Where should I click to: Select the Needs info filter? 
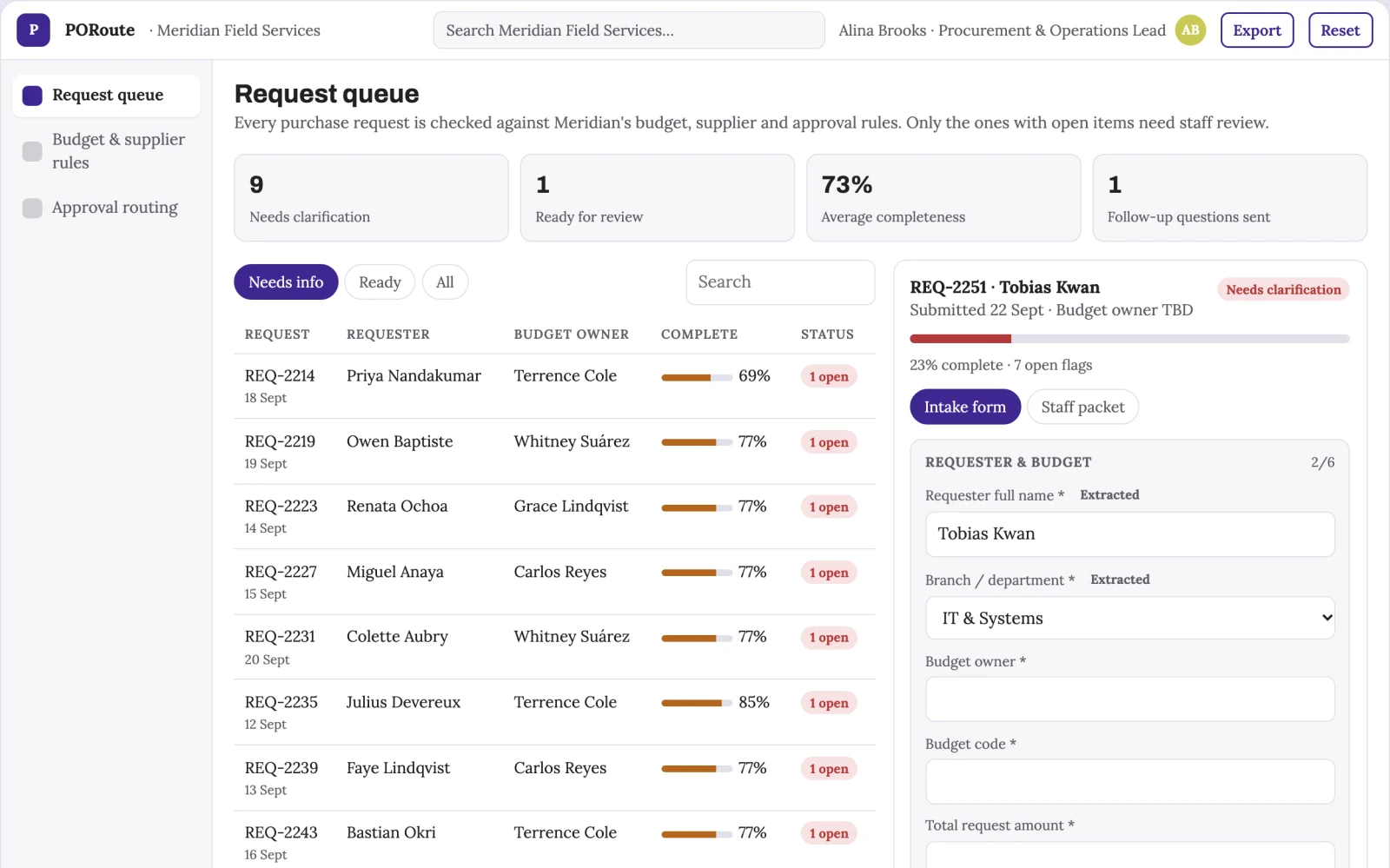pyautogui.click(x=286, y=282)
